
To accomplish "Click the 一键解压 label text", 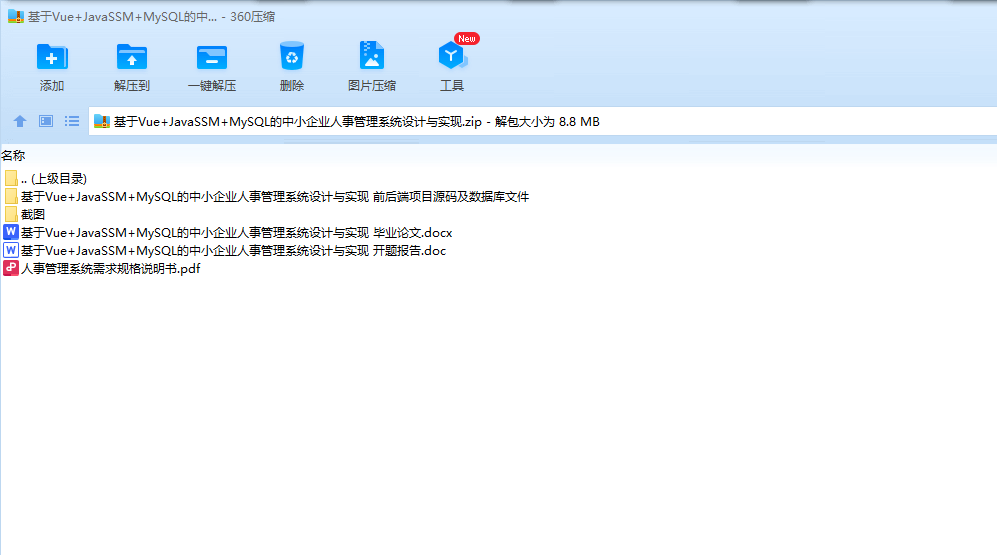I will (212, 85).
